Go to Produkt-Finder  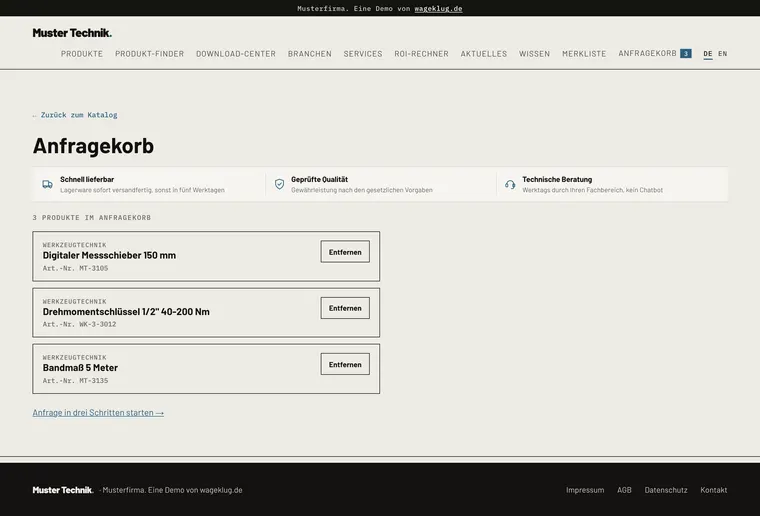(x=149, y=54)
